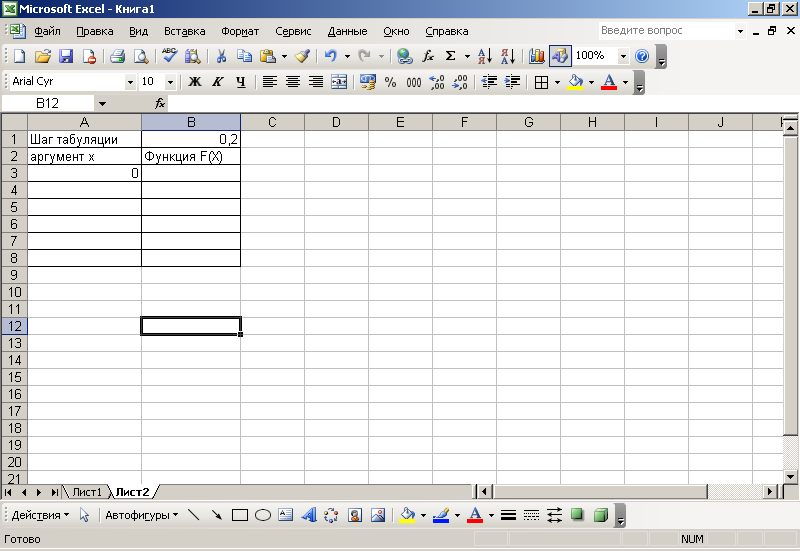Select column D header
Image resolution: width=800 pixels, height=551 pixels.
(336, 122)
